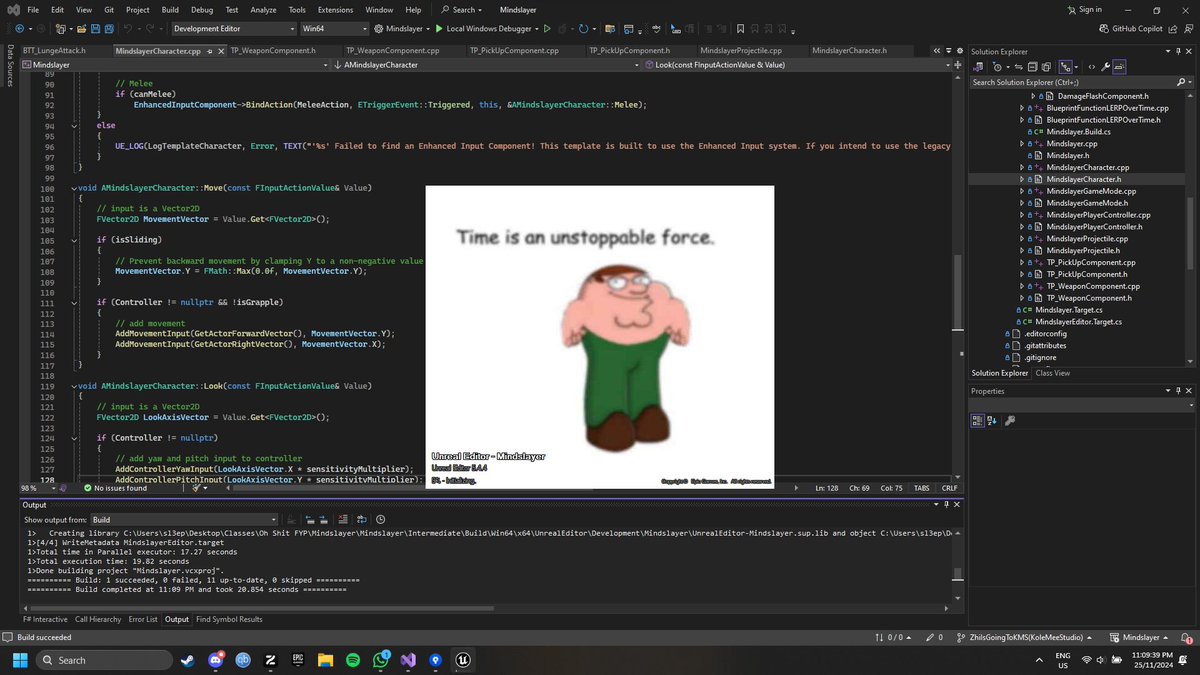Open AMindslayerCharacter class navigation dropdown
The image size is (1200, 675).
pyautogui.click(x=485, y=65)
